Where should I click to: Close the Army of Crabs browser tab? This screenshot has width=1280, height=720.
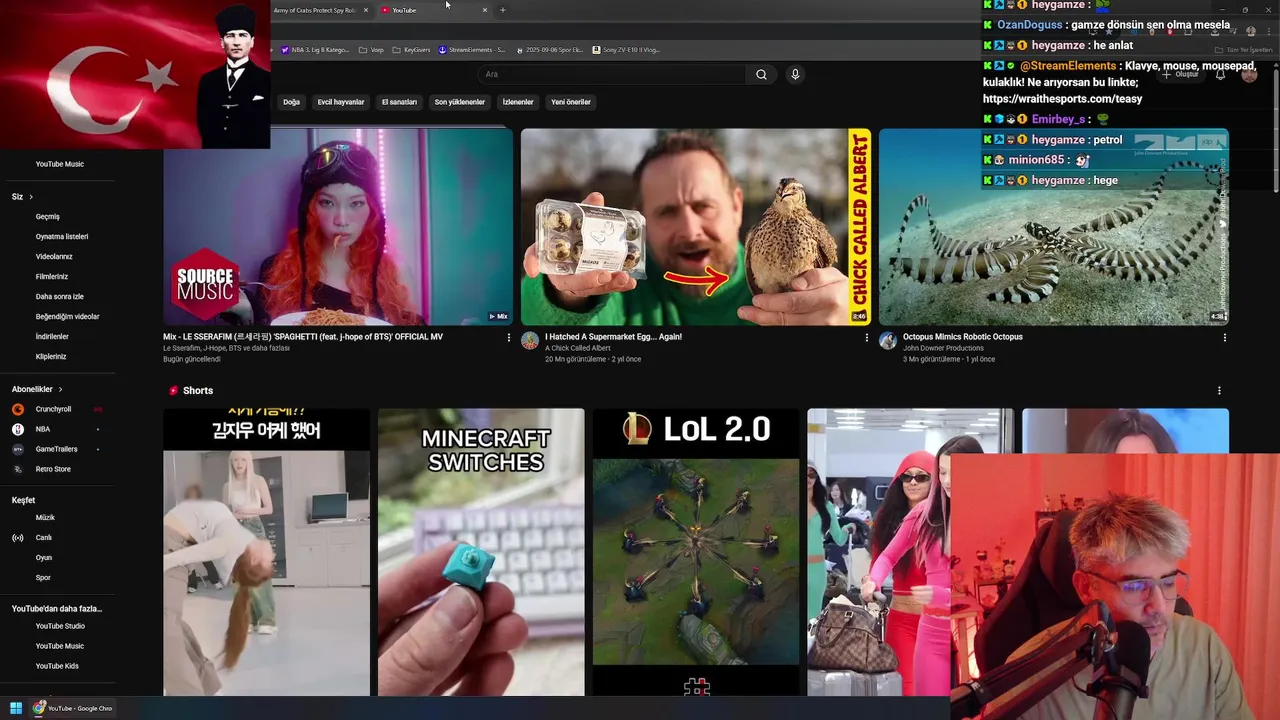click(366, 10)
